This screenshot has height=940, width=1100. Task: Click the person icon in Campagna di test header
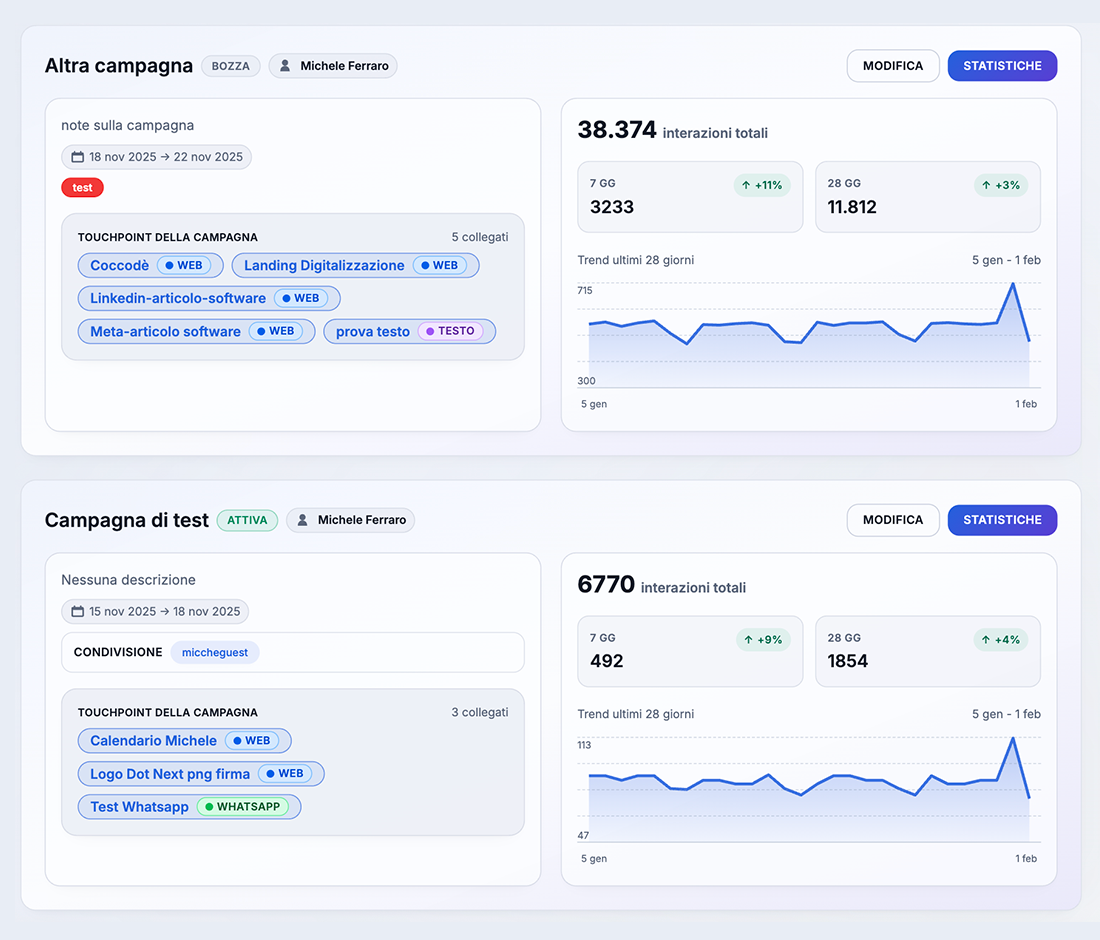click(302, 520)
